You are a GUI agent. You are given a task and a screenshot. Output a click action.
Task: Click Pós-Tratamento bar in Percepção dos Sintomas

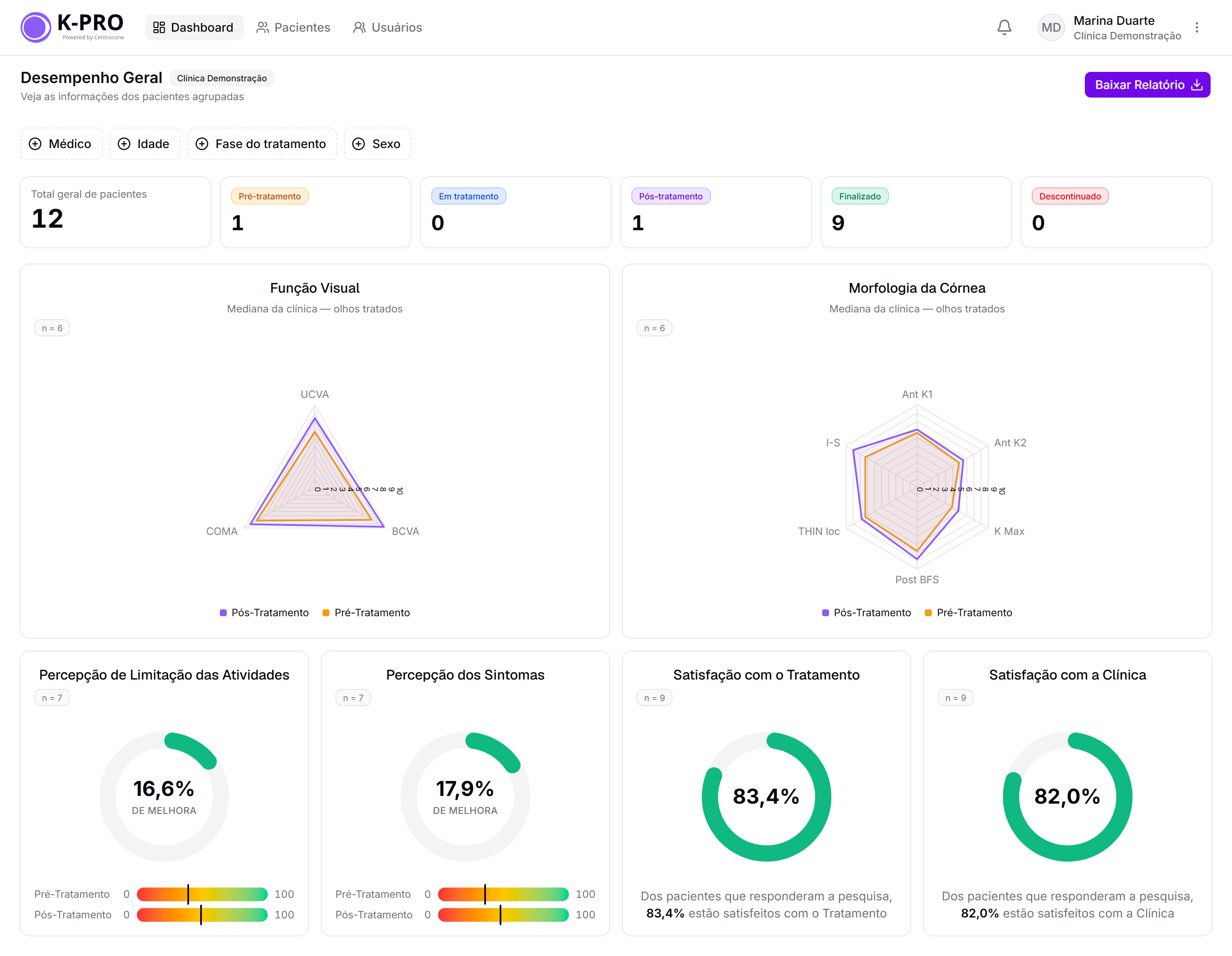point(503,914)
